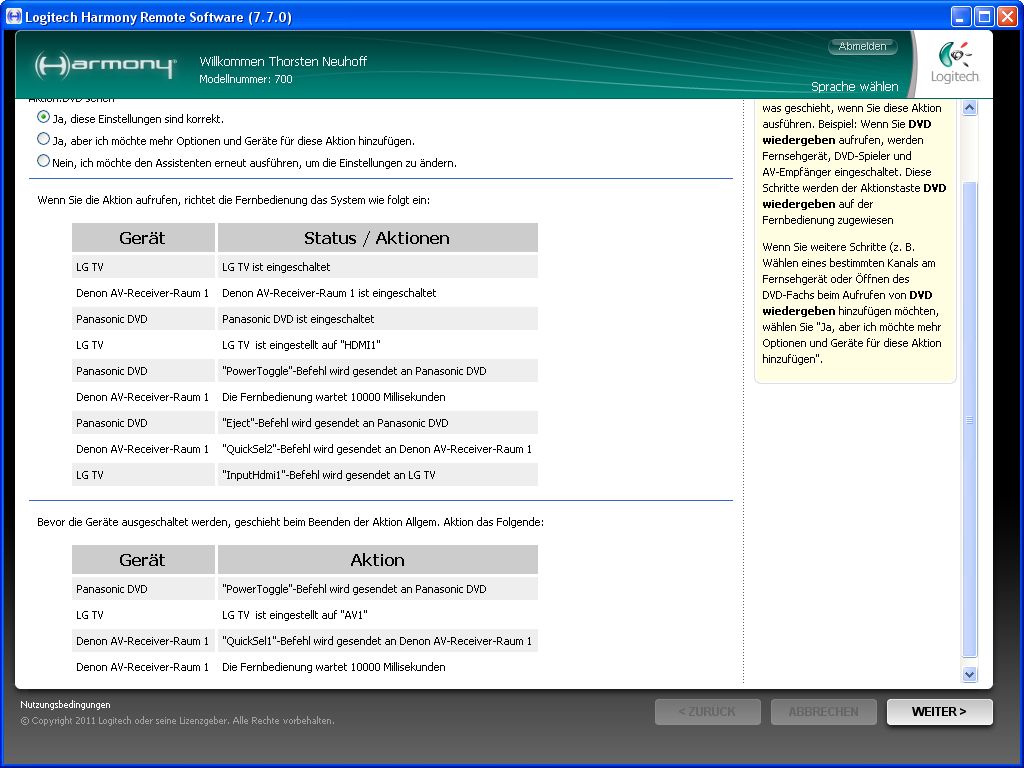Log out with the Abmelden button

(x=862, y=46)
